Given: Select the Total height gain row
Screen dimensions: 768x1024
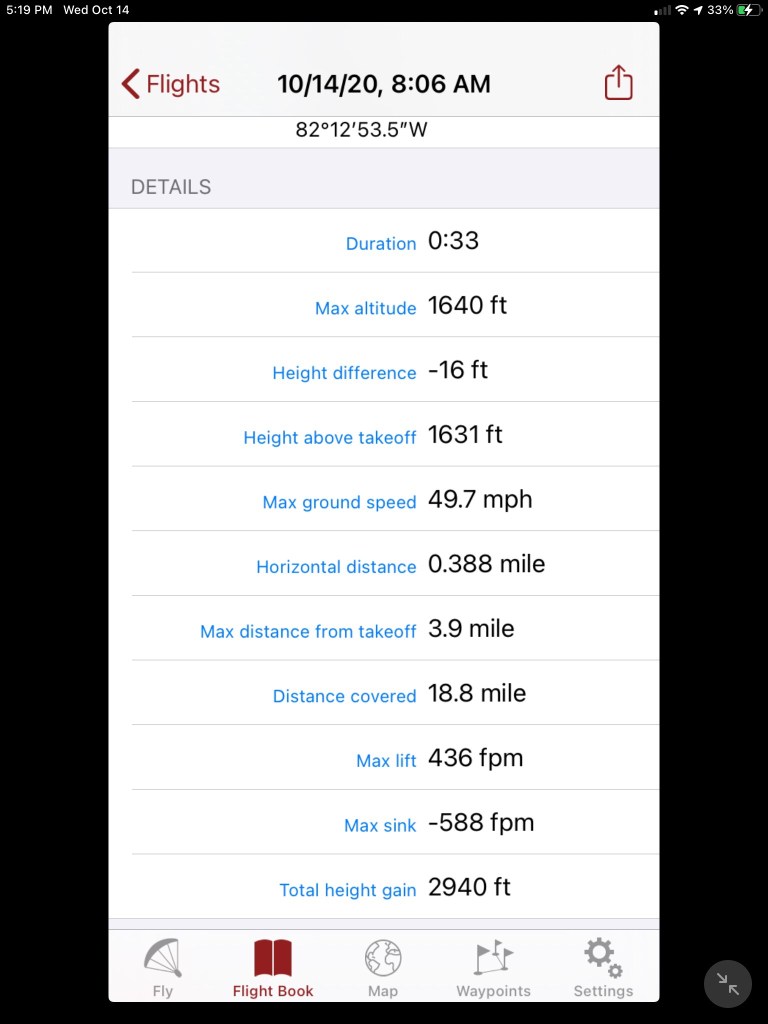Looking at the screenshot, I should [395, 888].
